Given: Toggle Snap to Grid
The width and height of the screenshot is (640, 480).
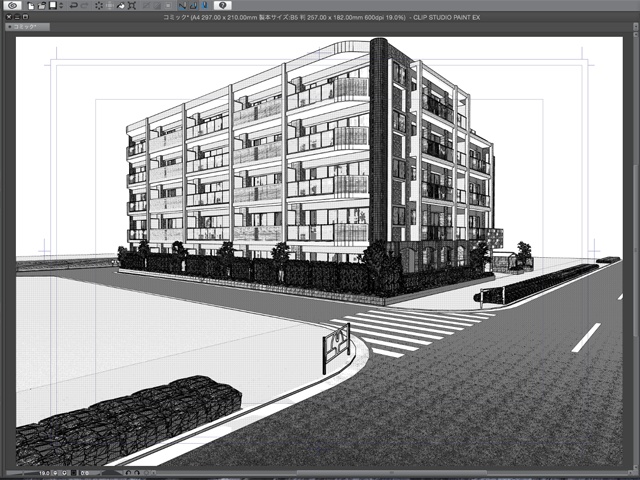Looking at the screenshot, I should point(204,6).
